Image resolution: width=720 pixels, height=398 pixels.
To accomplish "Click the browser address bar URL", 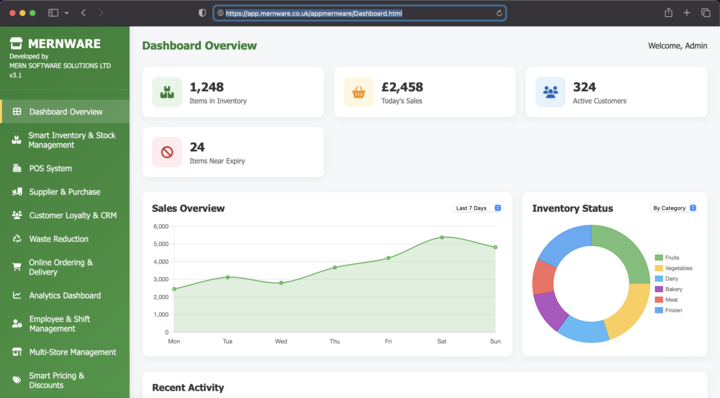I will click(x=314, y=13).
